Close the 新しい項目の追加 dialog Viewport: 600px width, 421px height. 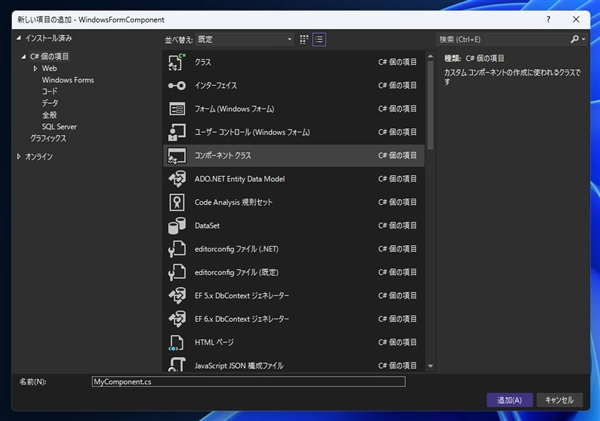click(576, 20)
